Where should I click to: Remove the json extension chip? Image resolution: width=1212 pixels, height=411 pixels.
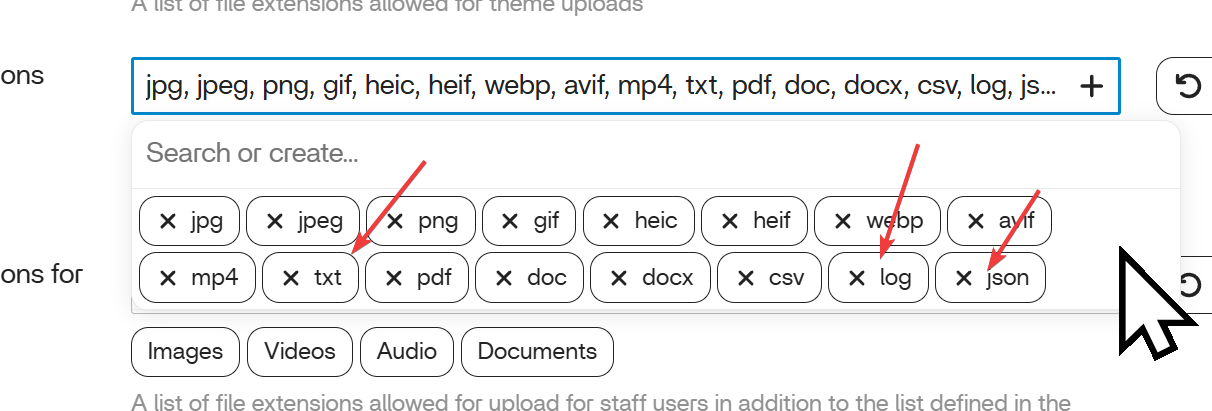[964, 278]
